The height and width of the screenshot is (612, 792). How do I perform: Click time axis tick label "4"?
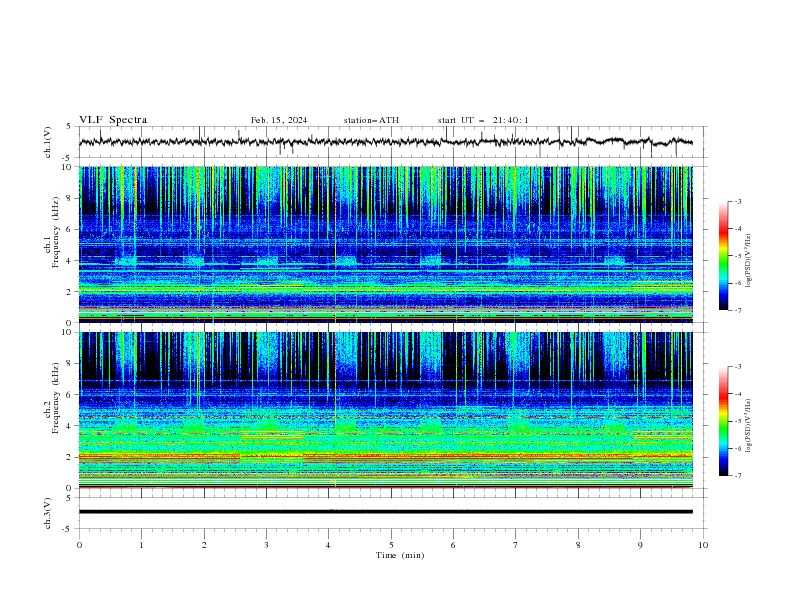pyautogui.click(x=329, y=545)
